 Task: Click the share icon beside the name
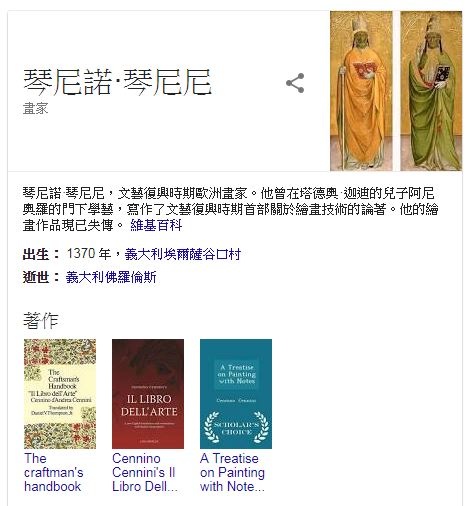coord(295,83)
